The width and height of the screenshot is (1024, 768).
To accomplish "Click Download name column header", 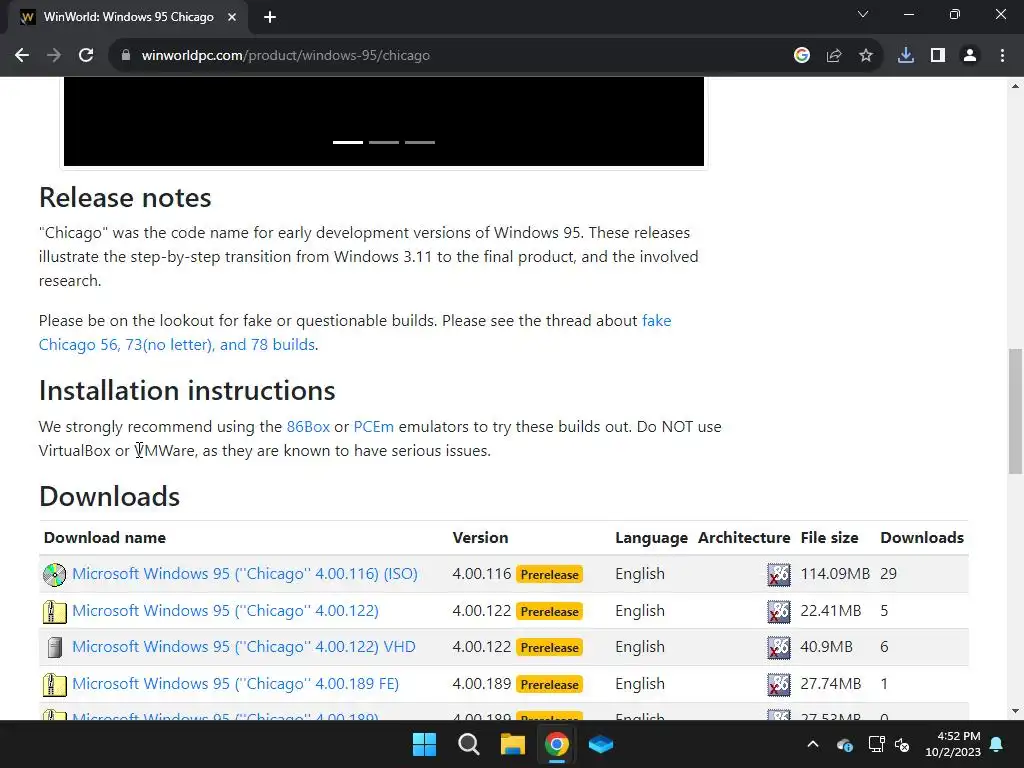I will (x=104, y=537).
